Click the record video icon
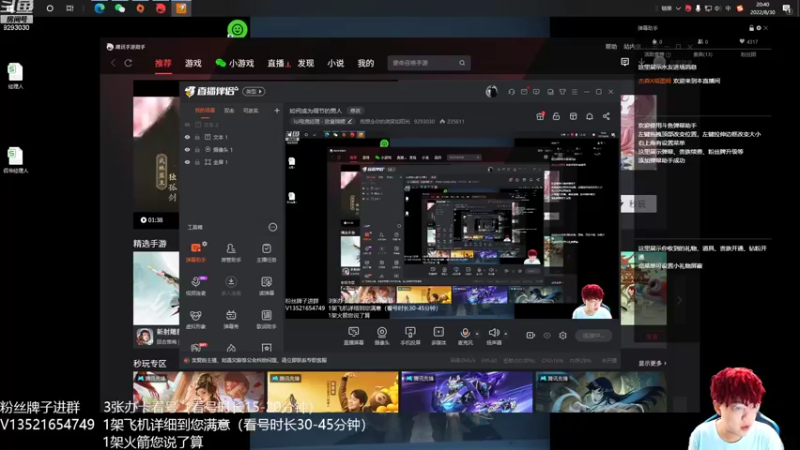Image resolution: width=800 pixels, height=450 pixels. [x=531, y=335]
